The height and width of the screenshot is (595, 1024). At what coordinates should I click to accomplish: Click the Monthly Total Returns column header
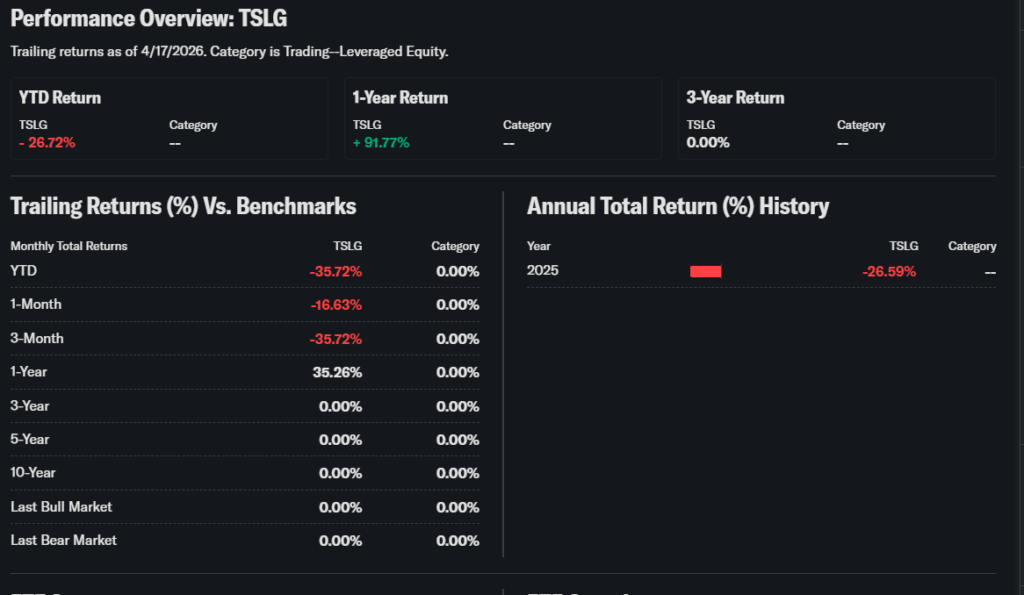point(69,246)
